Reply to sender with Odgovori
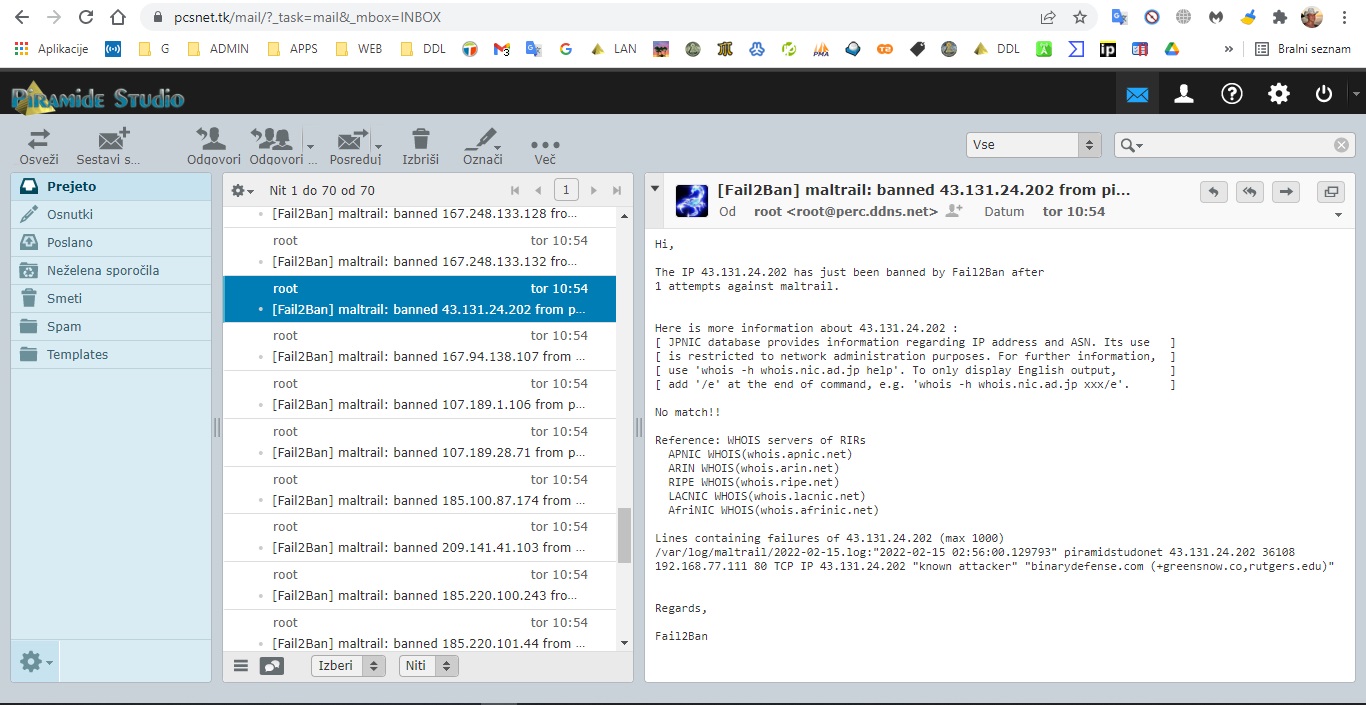This screenshot has width=1366, height=705. 213,146
